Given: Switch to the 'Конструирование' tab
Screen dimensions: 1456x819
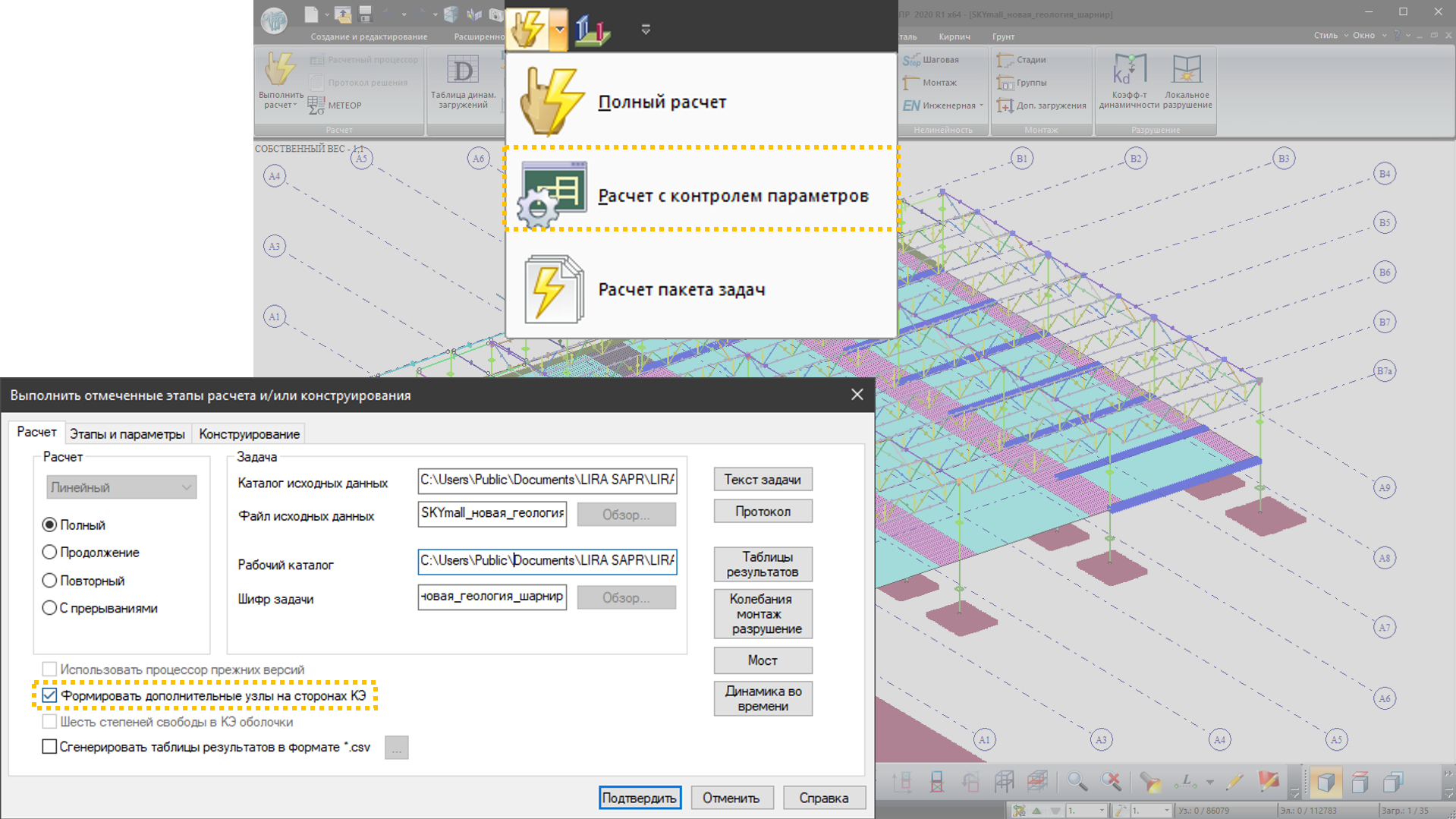Looking at the screenshot, I should [x=249, y=433].
